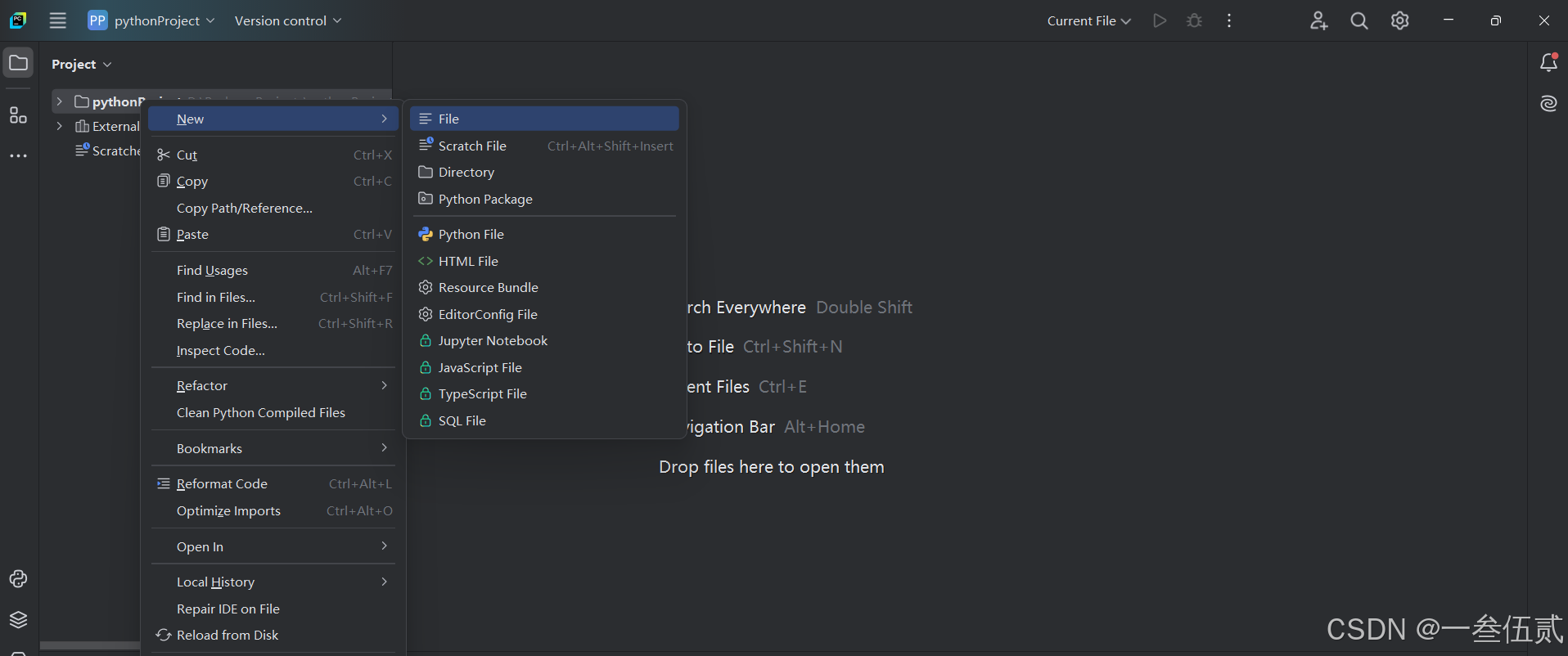The height and width of the screenshot is (656, 1568).
Task: Open the Version control dropdown
Action: (288, 20)
